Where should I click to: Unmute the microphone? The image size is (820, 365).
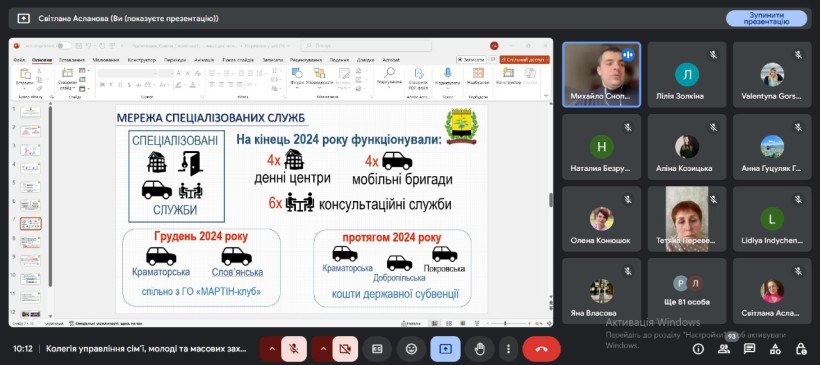294,349
